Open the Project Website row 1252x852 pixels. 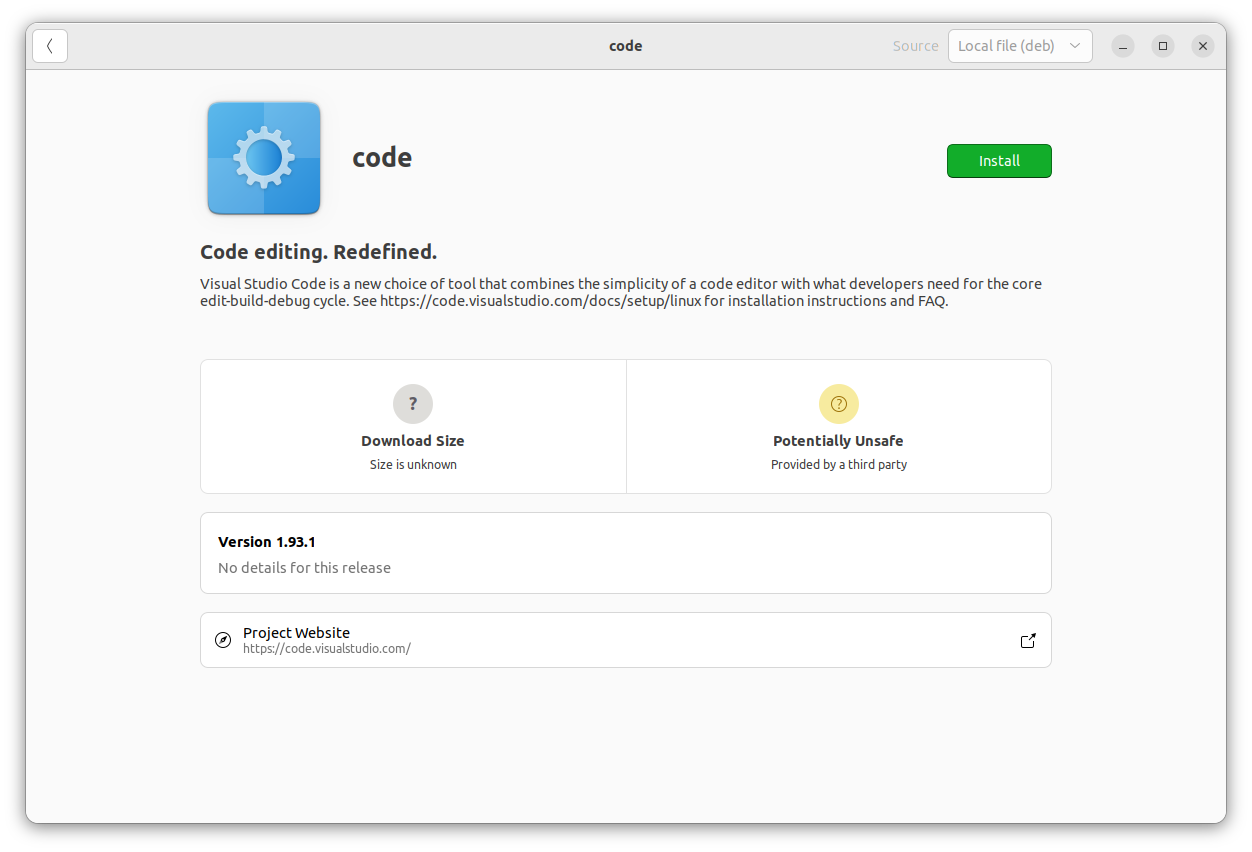tap(626, 640)
